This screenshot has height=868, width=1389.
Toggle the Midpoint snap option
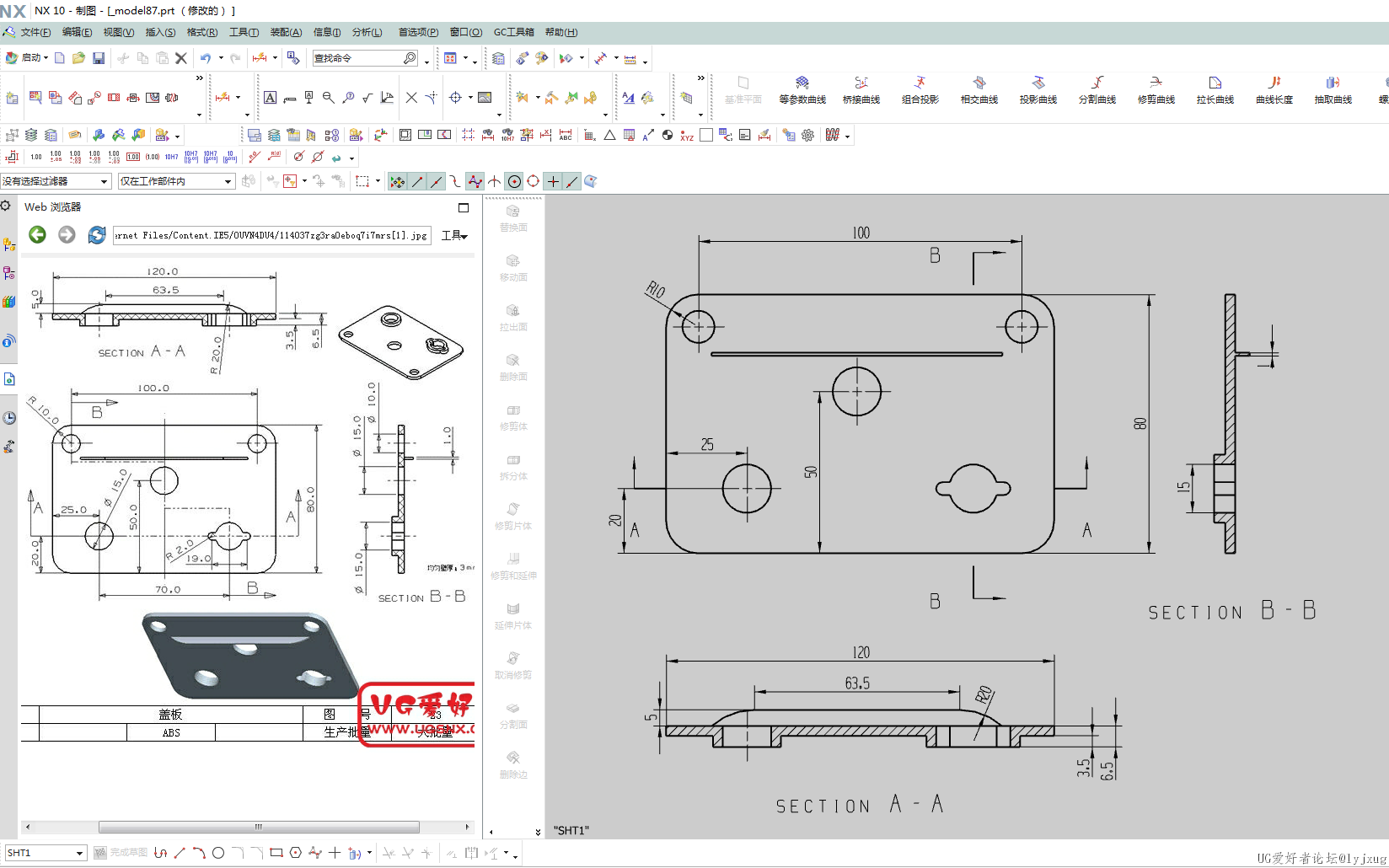point(437,181)
